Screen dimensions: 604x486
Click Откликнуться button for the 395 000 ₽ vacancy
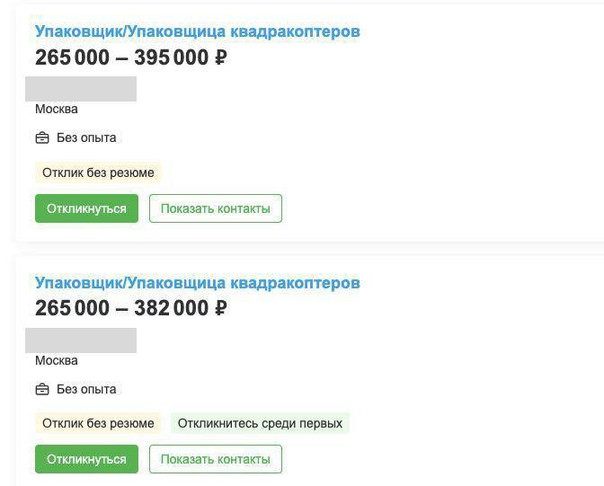(x=87, y=208)
